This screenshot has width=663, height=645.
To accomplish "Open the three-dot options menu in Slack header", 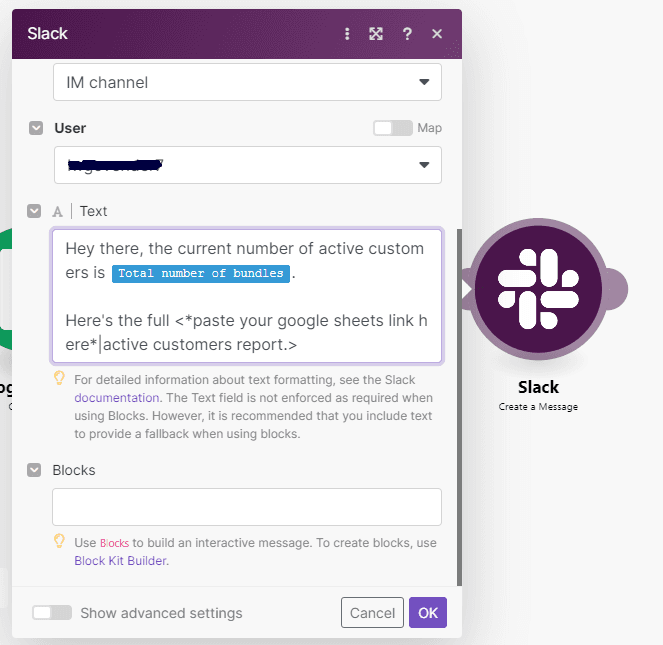I will (347, 34).
